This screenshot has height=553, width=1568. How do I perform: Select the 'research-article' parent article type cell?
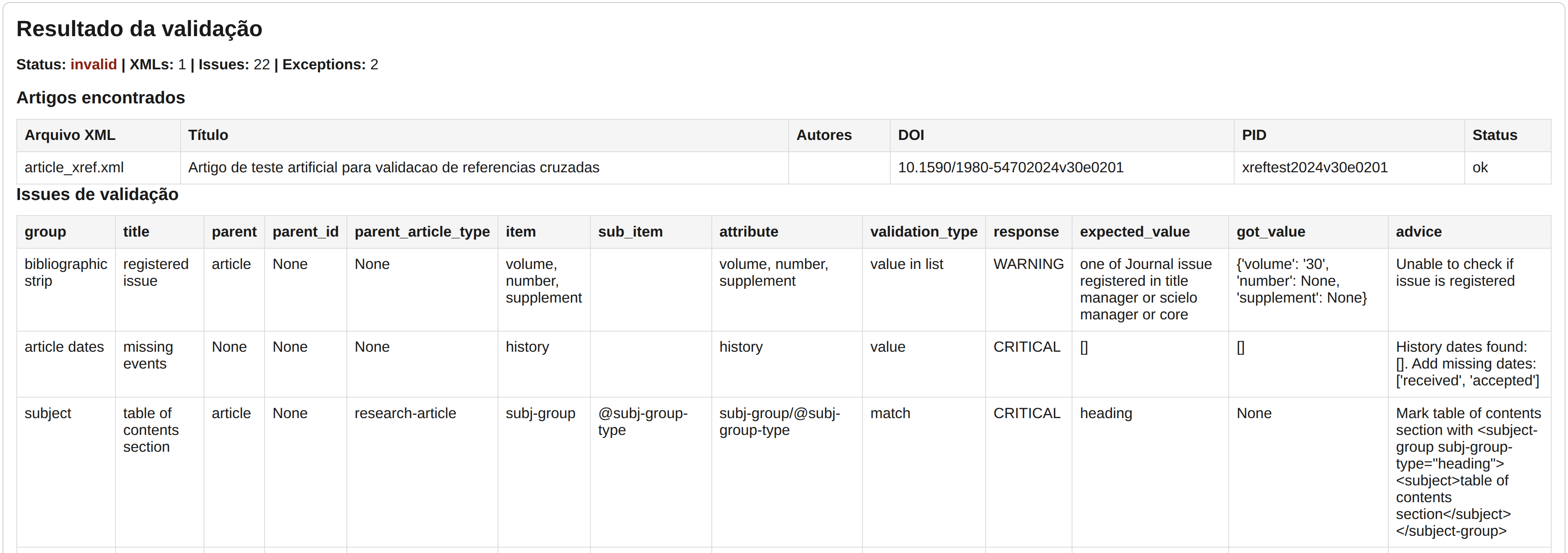pos(422,472)
